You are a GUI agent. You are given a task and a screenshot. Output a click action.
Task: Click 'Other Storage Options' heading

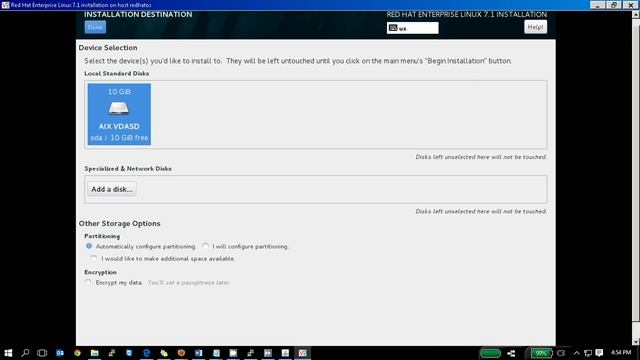click(119, 224)
